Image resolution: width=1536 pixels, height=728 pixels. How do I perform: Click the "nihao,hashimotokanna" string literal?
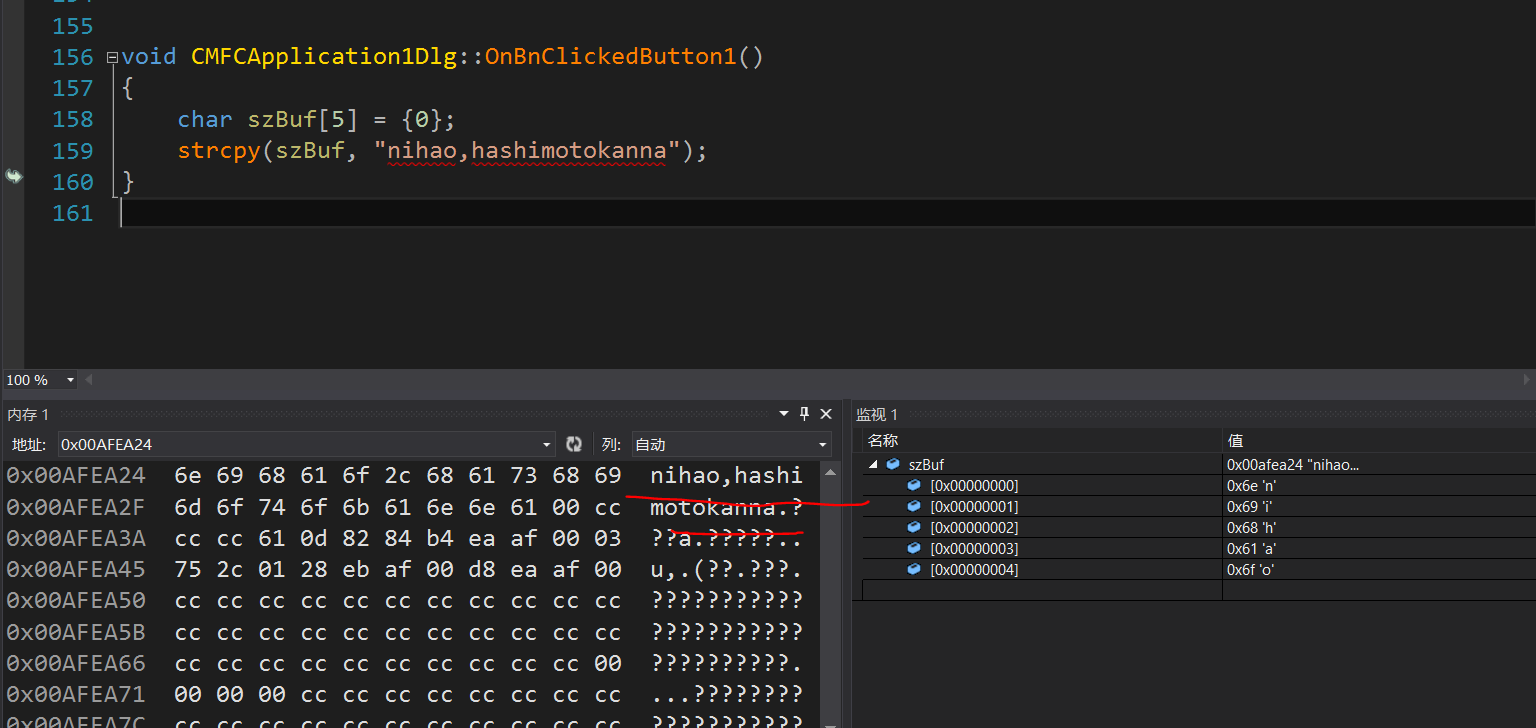pyautogui.click(x=526, y=151)
